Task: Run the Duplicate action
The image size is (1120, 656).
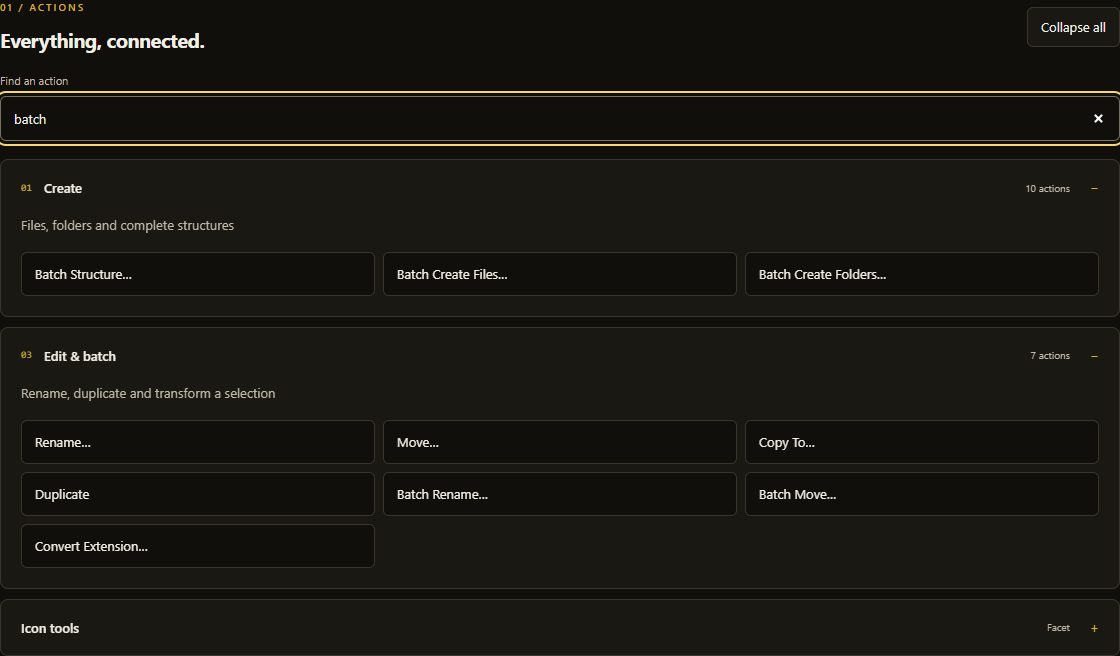Action: click(198, 494)
